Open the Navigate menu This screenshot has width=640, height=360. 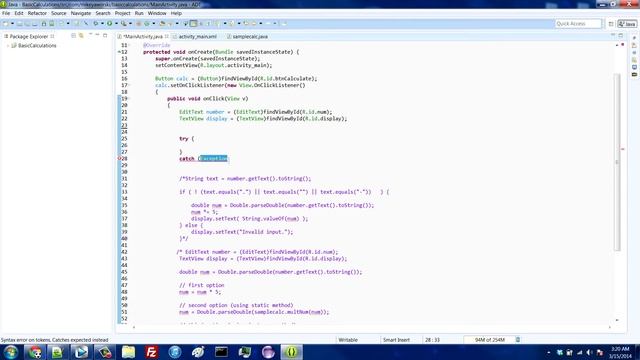click(x=81, y=13)
